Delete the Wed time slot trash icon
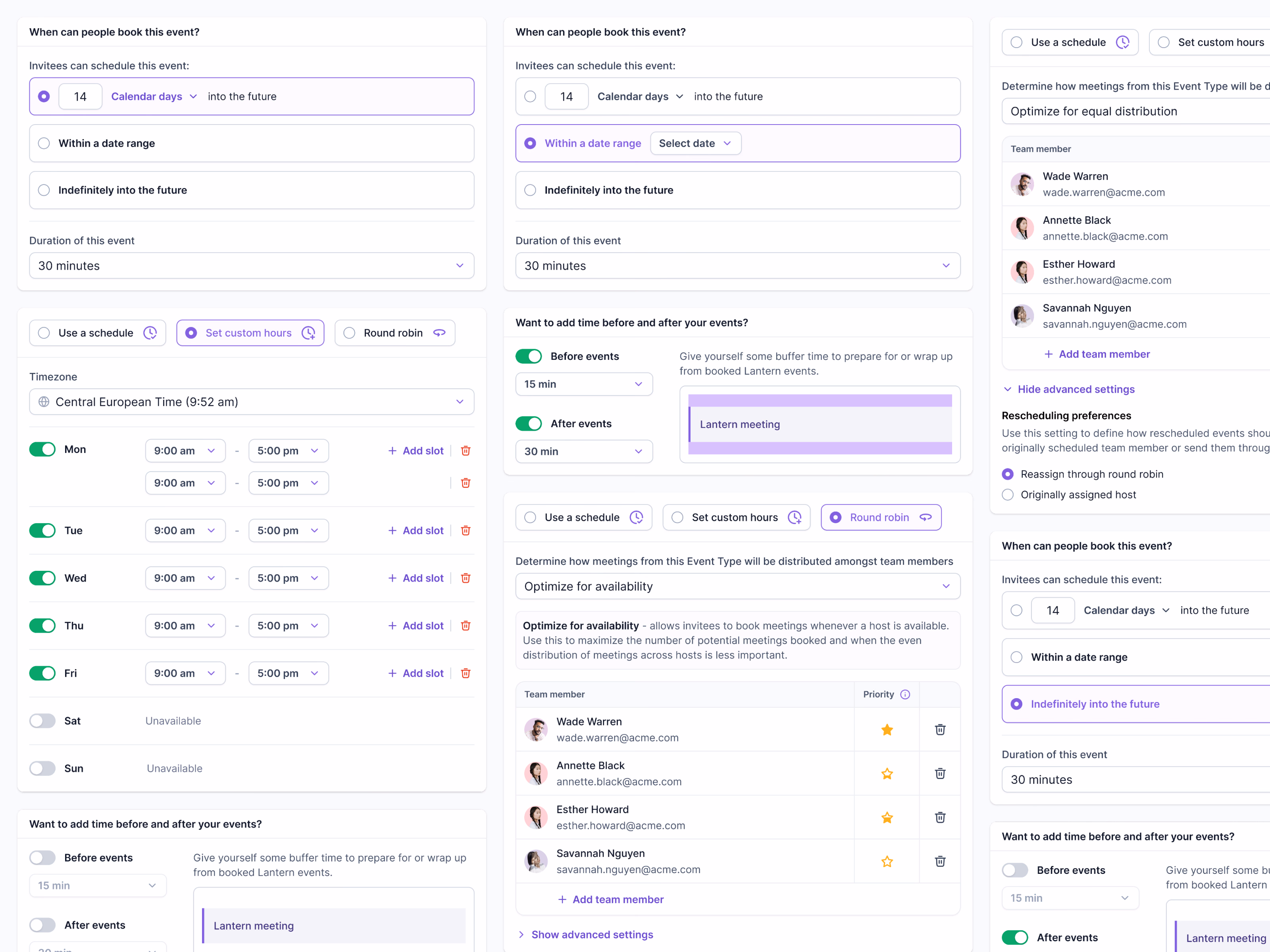Viewport: 1270px width, 952px height. (466, 578)
